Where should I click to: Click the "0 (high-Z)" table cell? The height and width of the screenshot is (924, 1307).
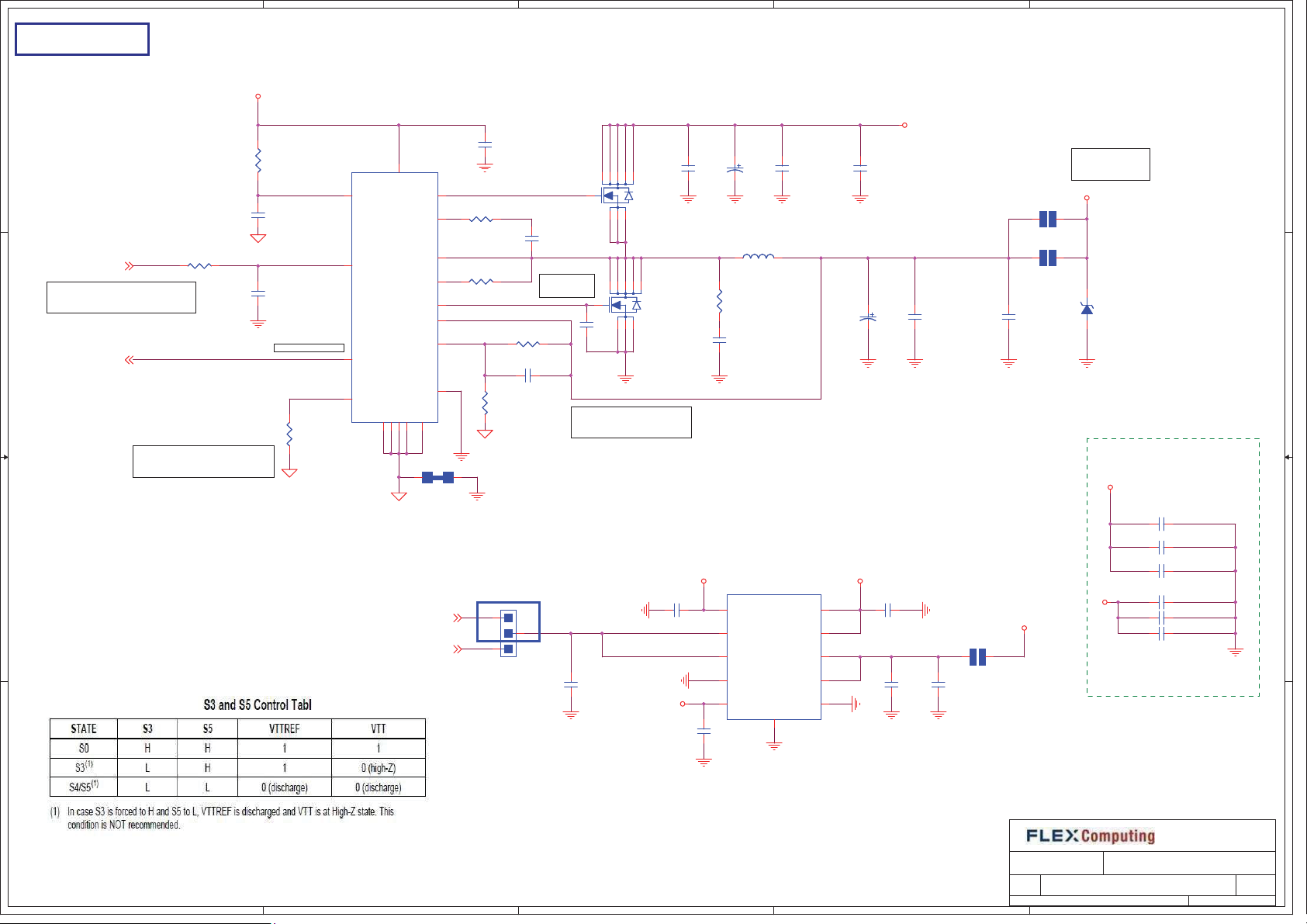point(379,768)
